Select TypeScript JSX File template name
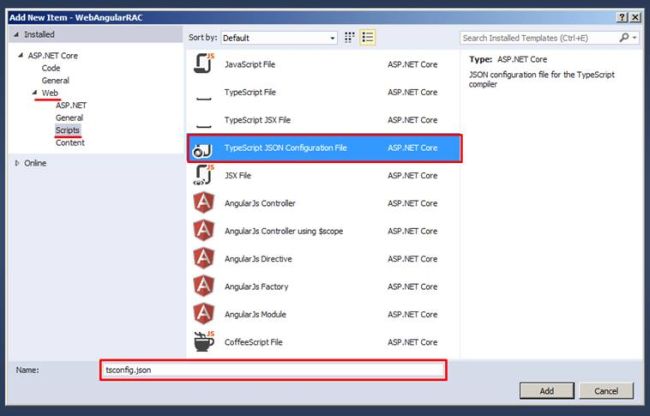The height and width of the screenshot is (416, 650). point(257,120)
